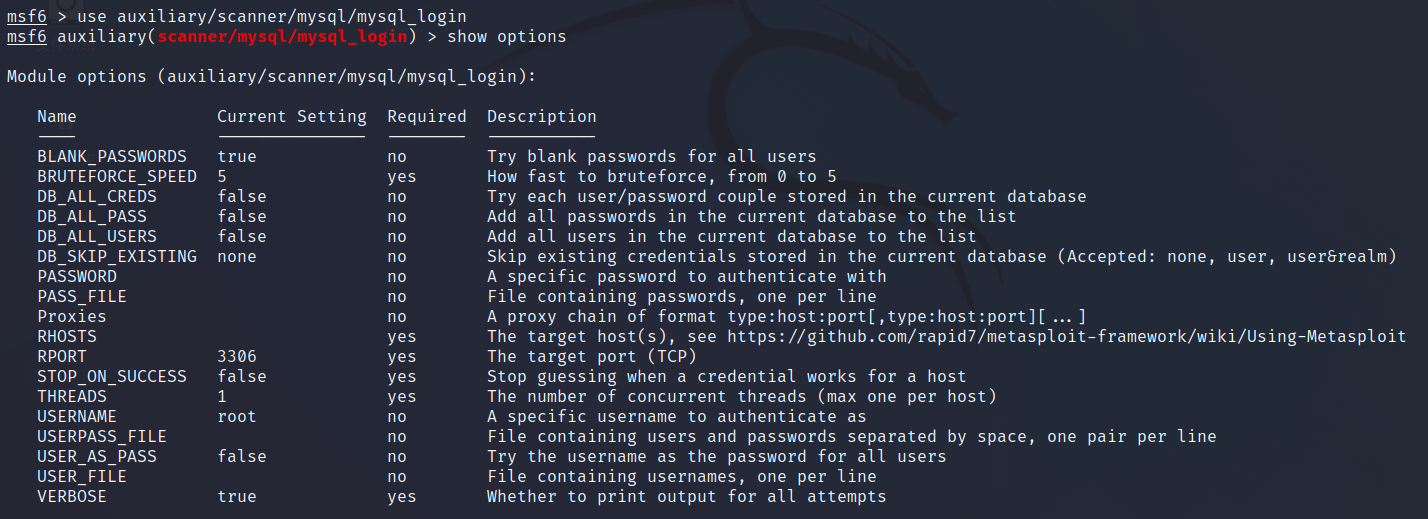Click the VERBOSE true setting
This screenshot has height=519, width=1428.
pos(237,497)
